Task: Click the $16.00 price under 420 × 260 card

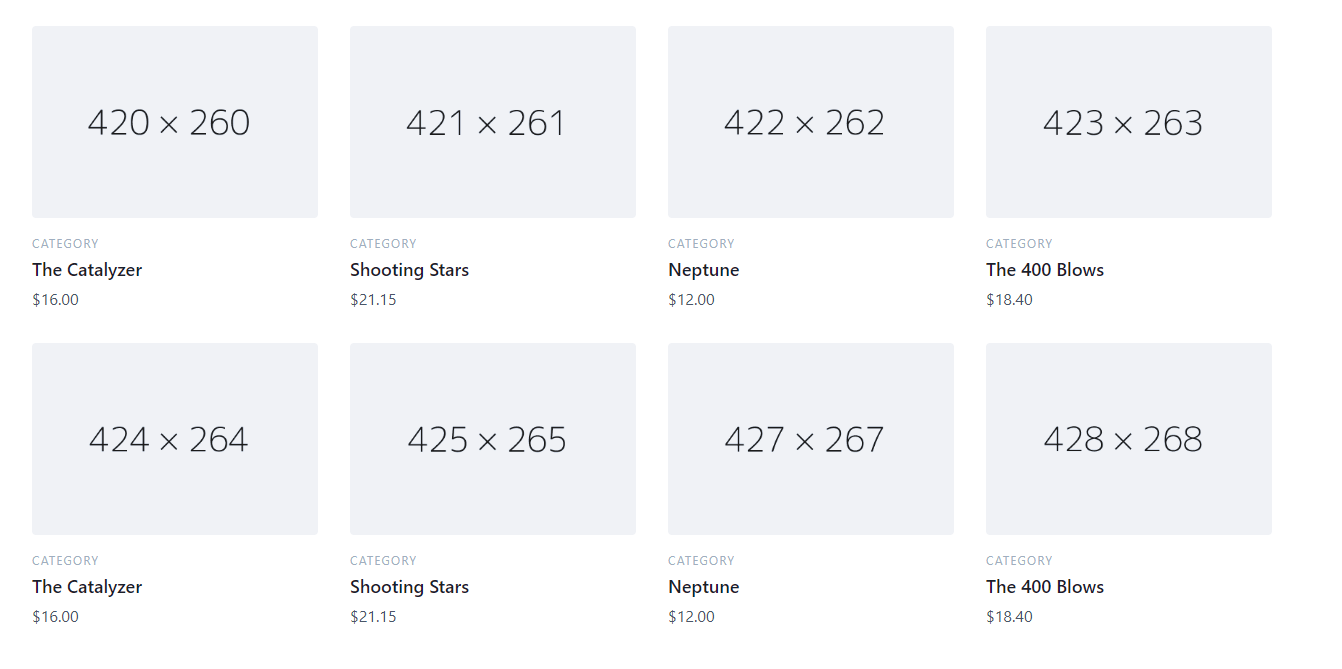Action: [x=55, y=300]
